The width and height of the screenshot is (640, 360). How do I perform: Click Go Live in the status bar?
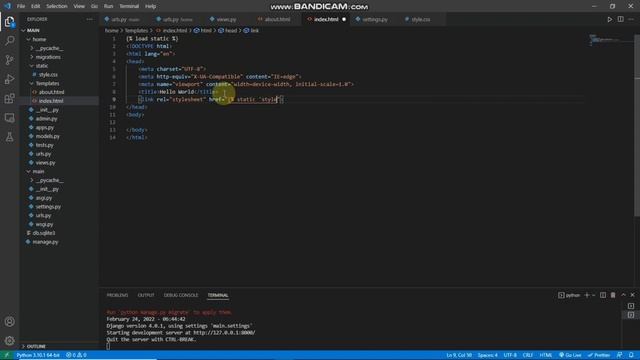coord(570,355)
